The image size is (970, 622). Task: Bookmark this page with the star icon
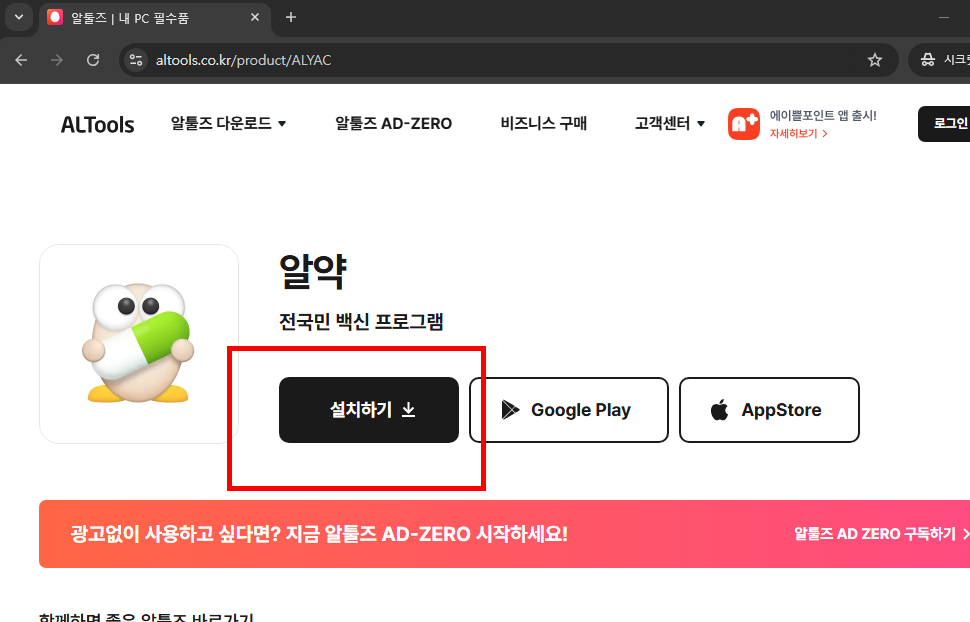pyautogui.click(x=874, y=60)
